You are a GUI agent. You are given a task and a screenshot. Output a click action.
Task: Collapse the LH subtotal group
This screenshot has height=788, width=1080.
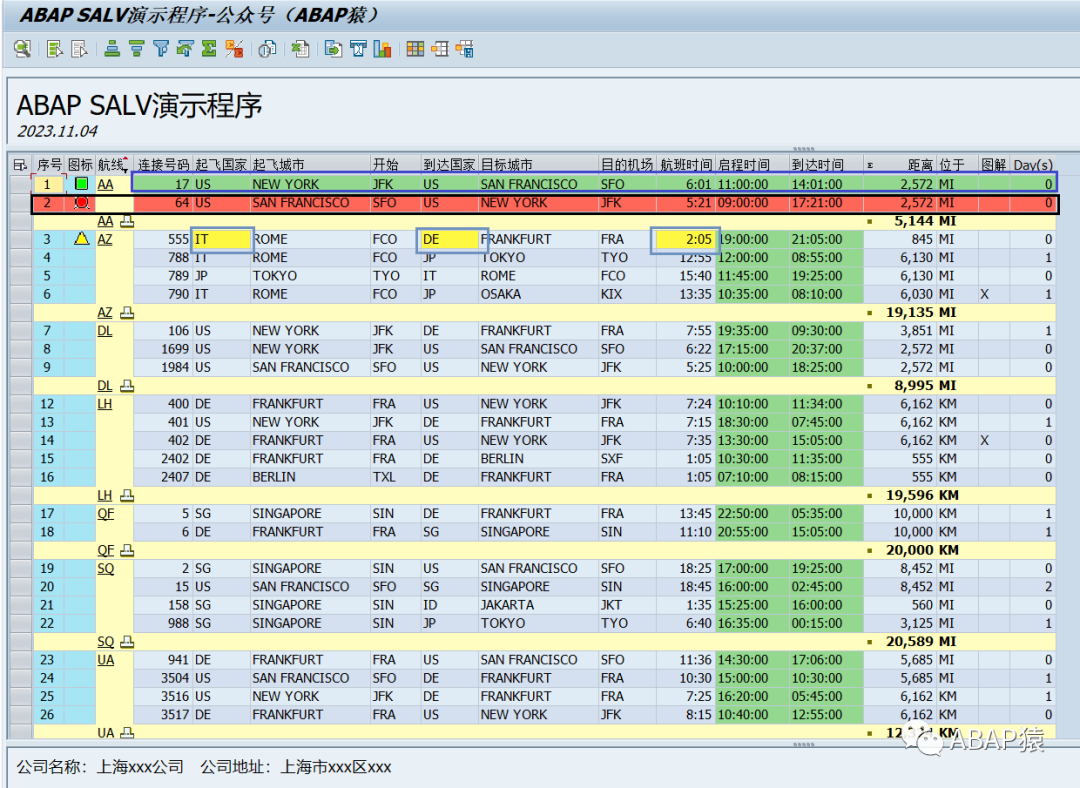pyautogui.click(x=127, y=495)
